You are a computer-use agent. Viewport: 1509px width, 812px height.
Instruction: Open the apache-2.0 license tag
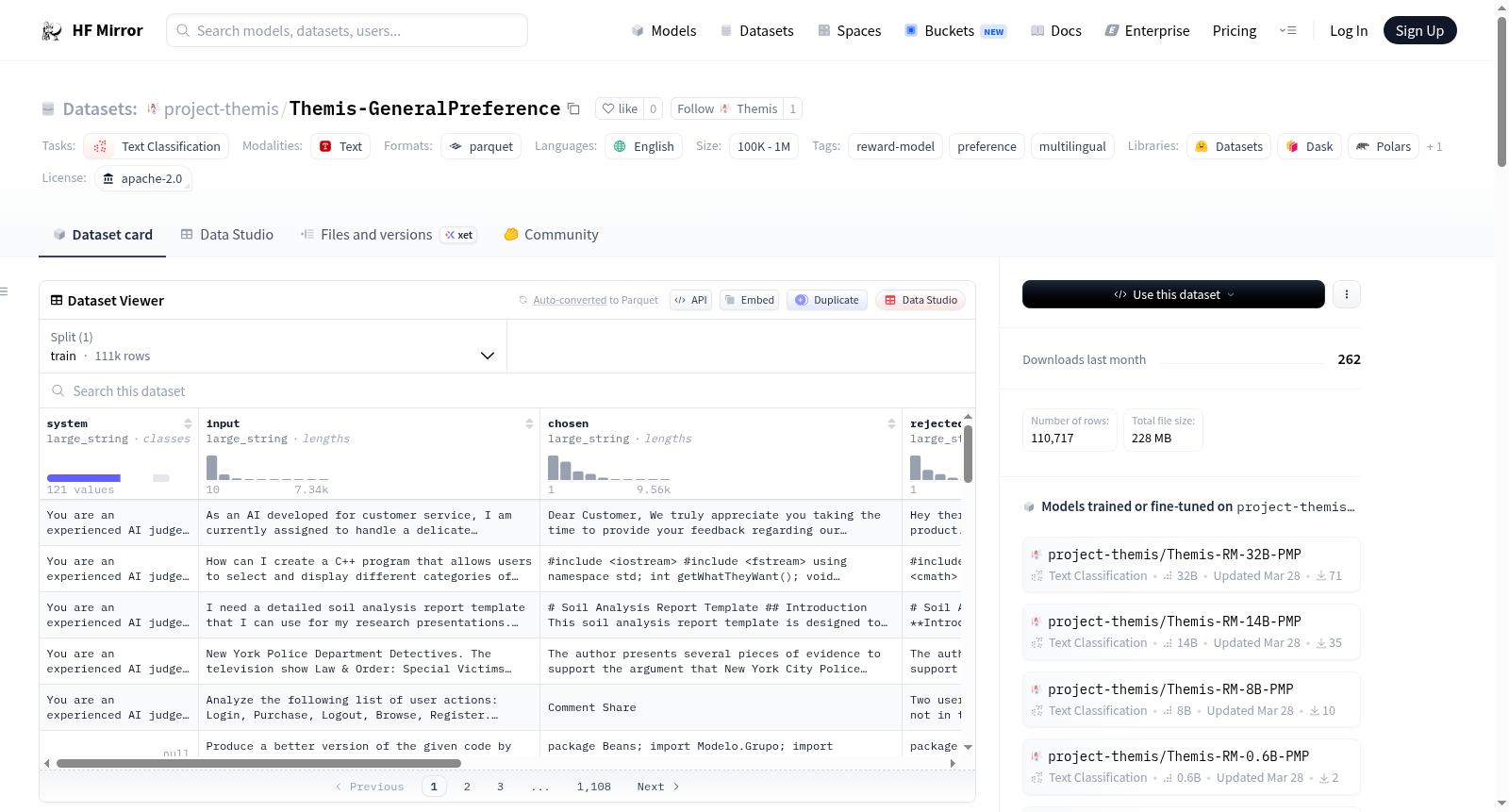click(x=142, y=178)
